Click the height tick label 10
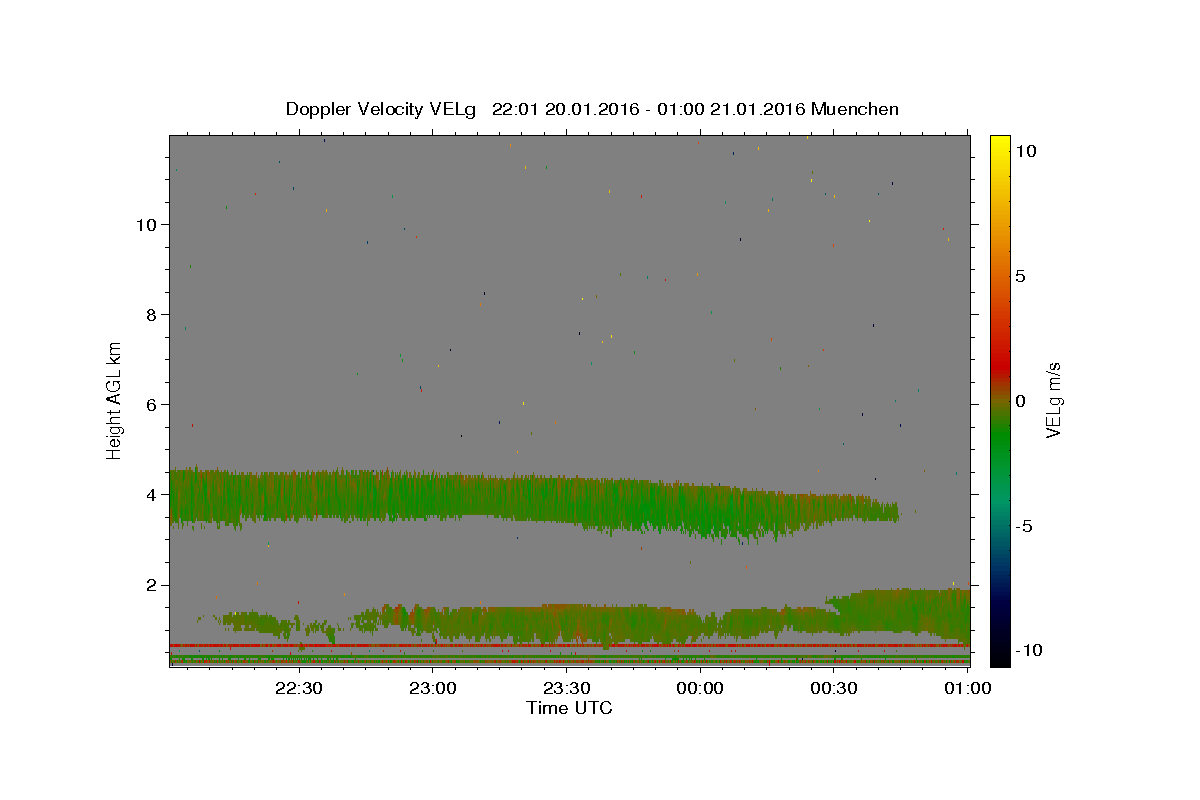 pos(148,224)
